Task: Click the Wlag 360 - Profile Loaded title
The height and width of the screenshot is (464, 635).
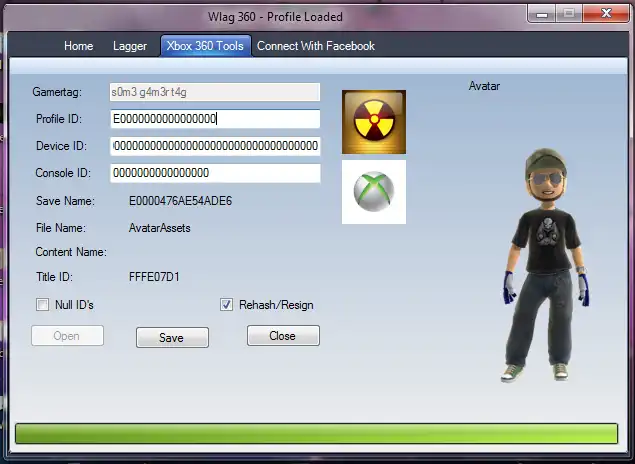Action: click(275, 17)
